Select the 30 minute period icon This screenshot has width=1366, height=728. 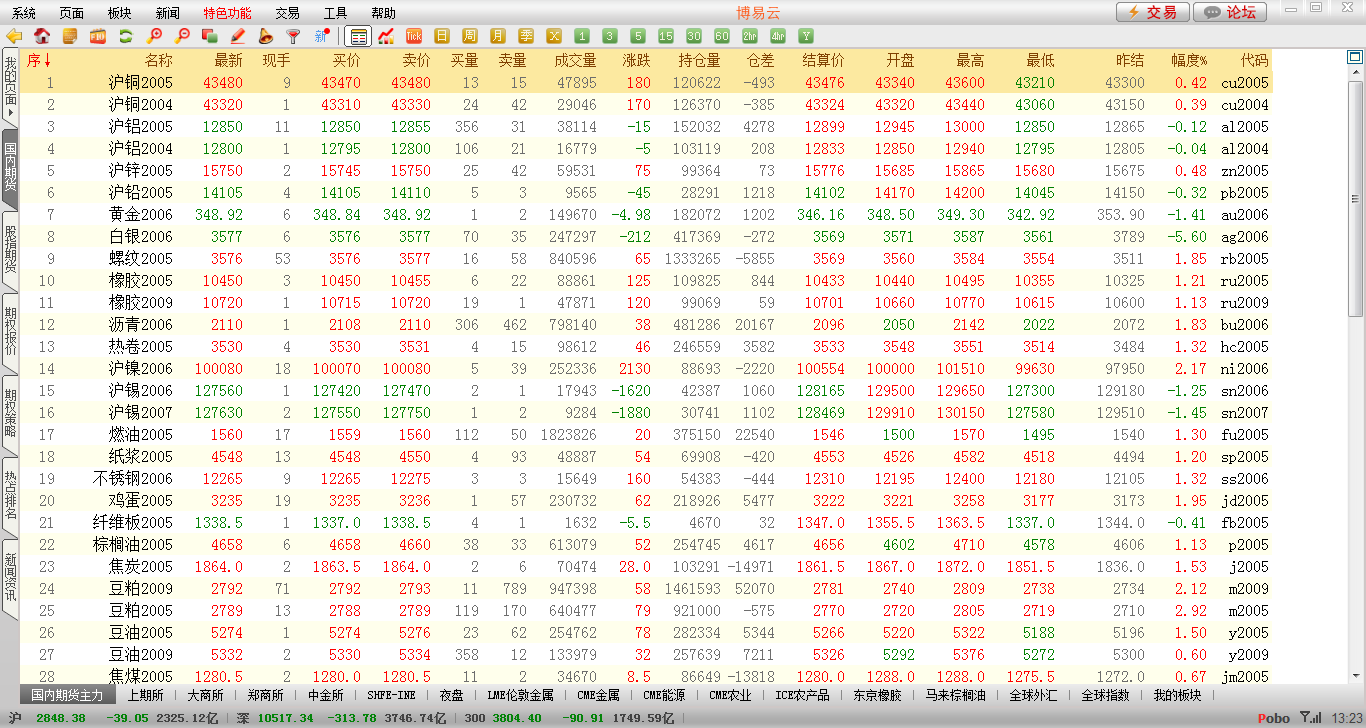tap(694, 36)
